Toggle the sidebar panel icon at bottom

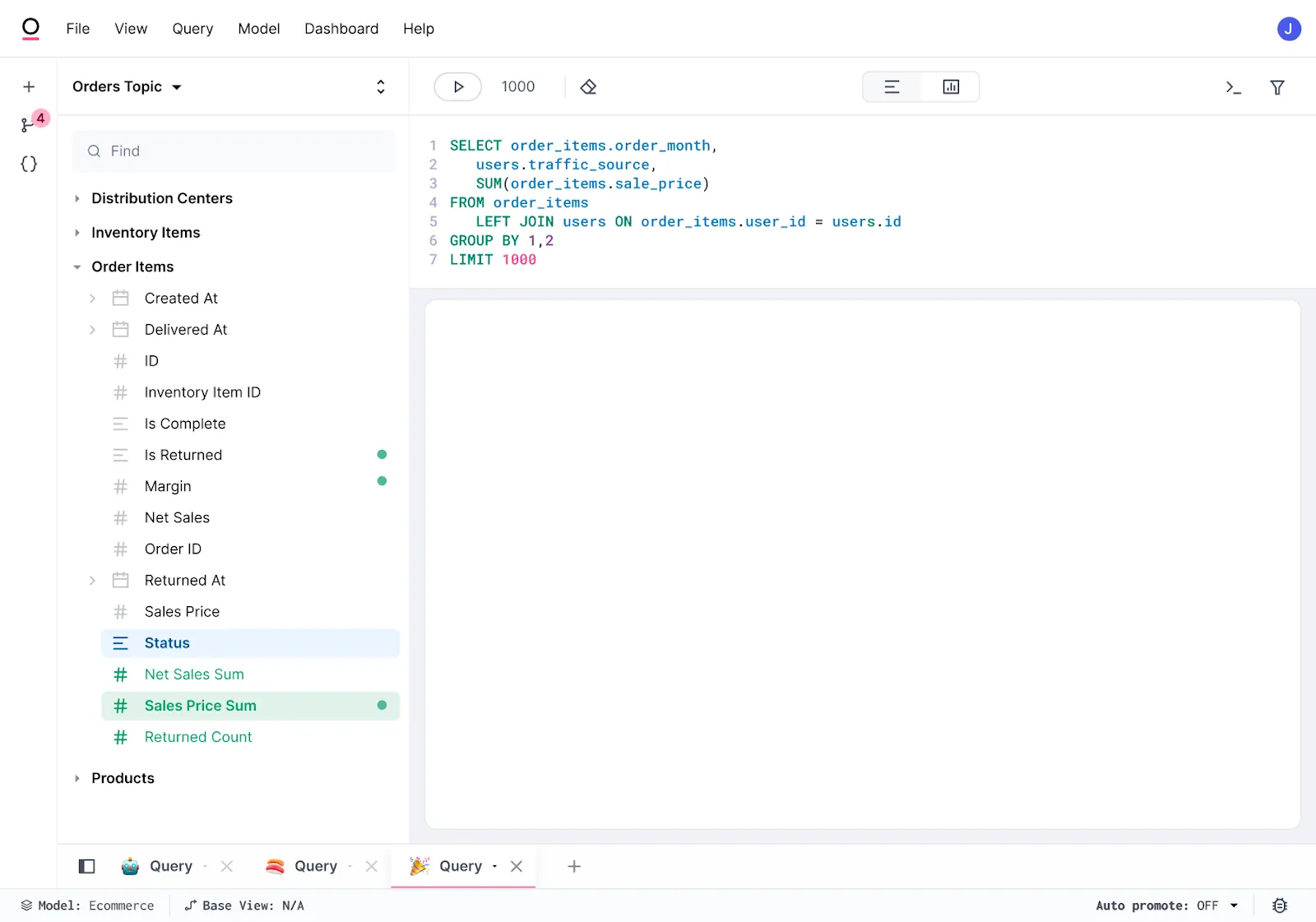click(87, 866)
